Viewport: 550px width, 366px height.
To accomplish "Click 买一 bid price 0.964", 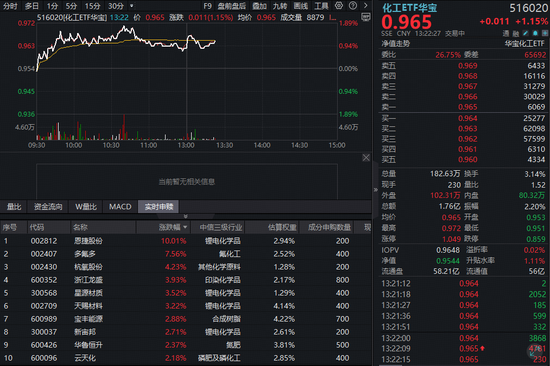I will pos(468,118).
